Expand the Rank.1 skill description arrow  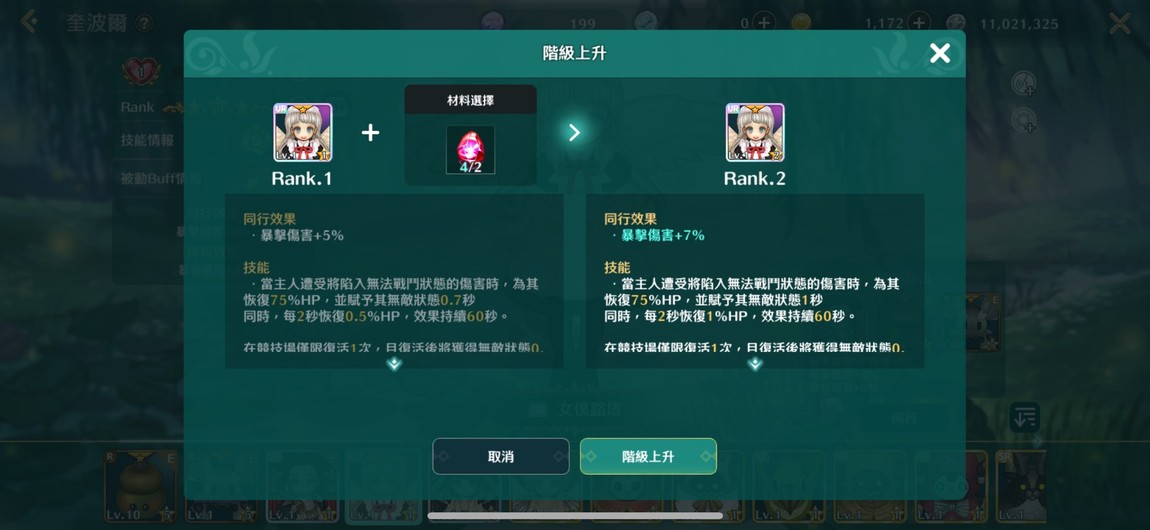(x=395, y=364)
